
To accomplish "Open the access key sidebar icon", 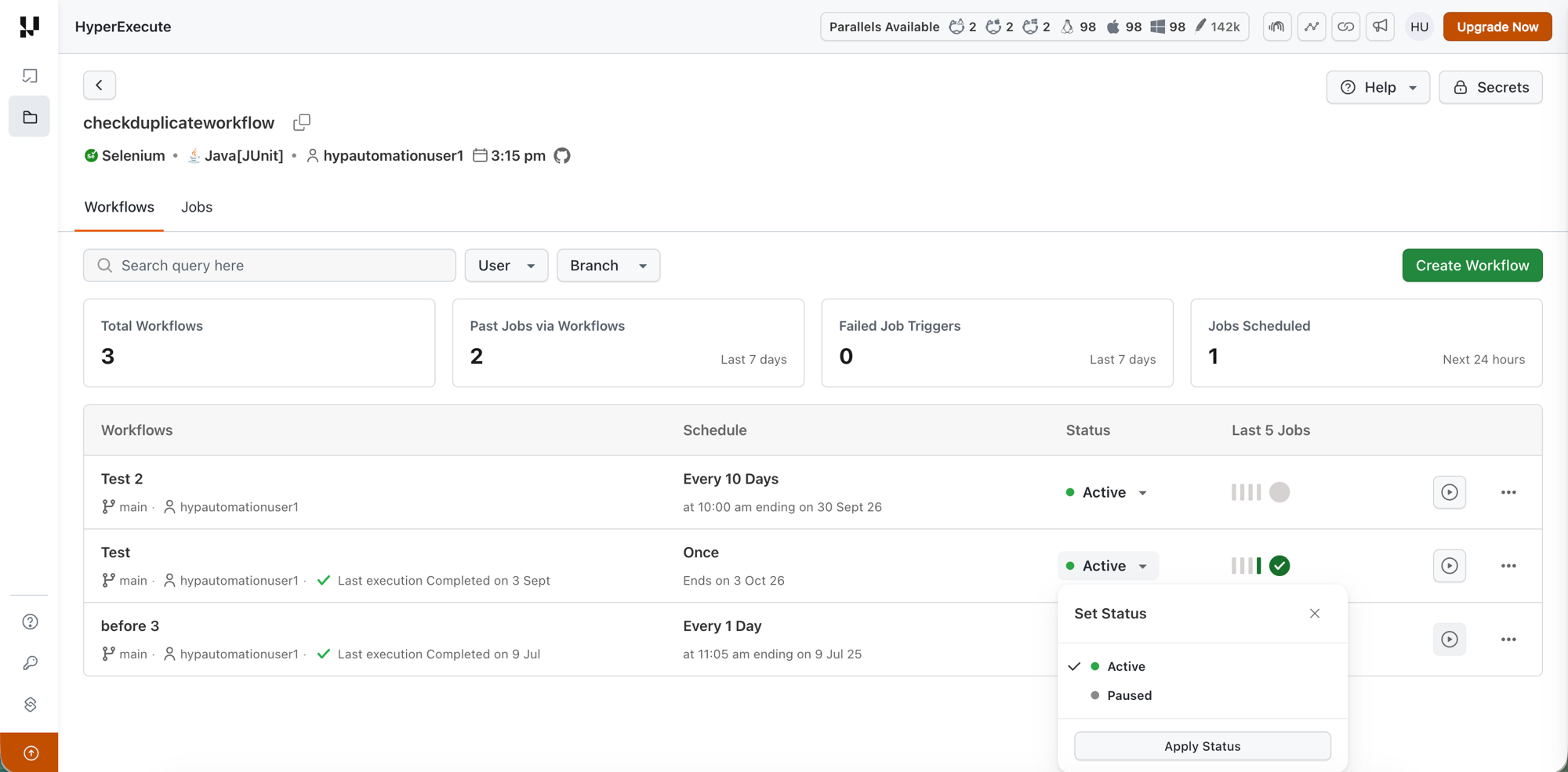I will [30, 663].
